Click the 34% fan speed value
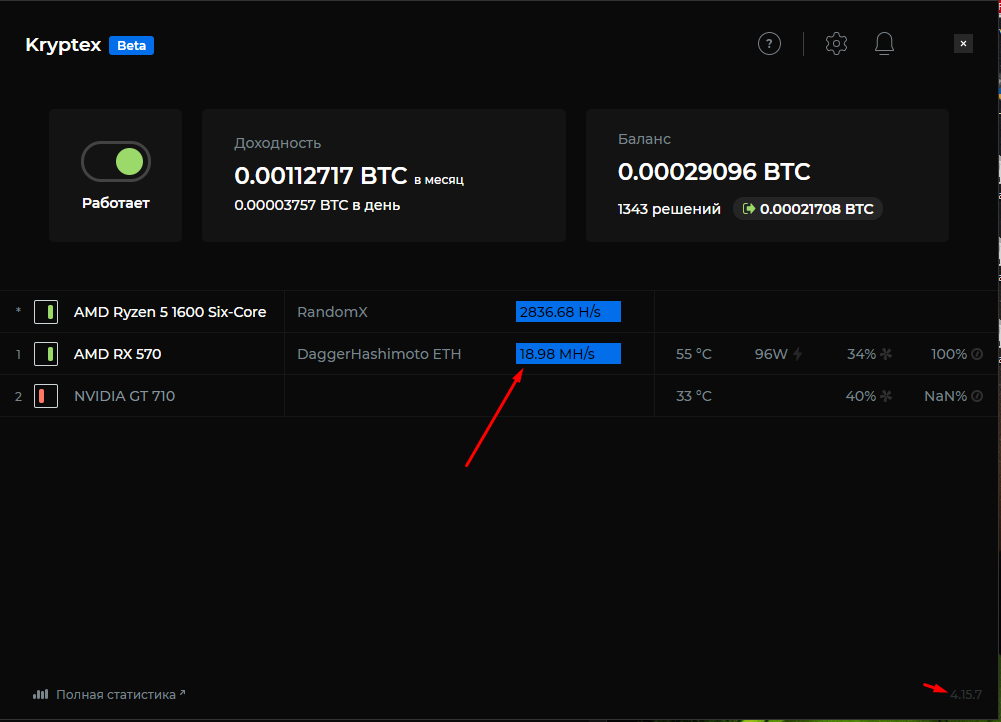 [861, 354]
